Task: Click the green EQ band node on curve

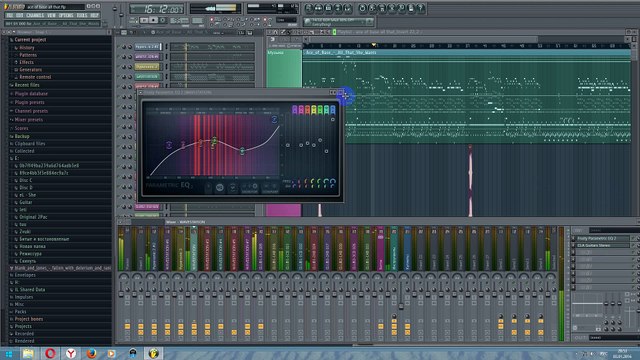Action: 214,141
